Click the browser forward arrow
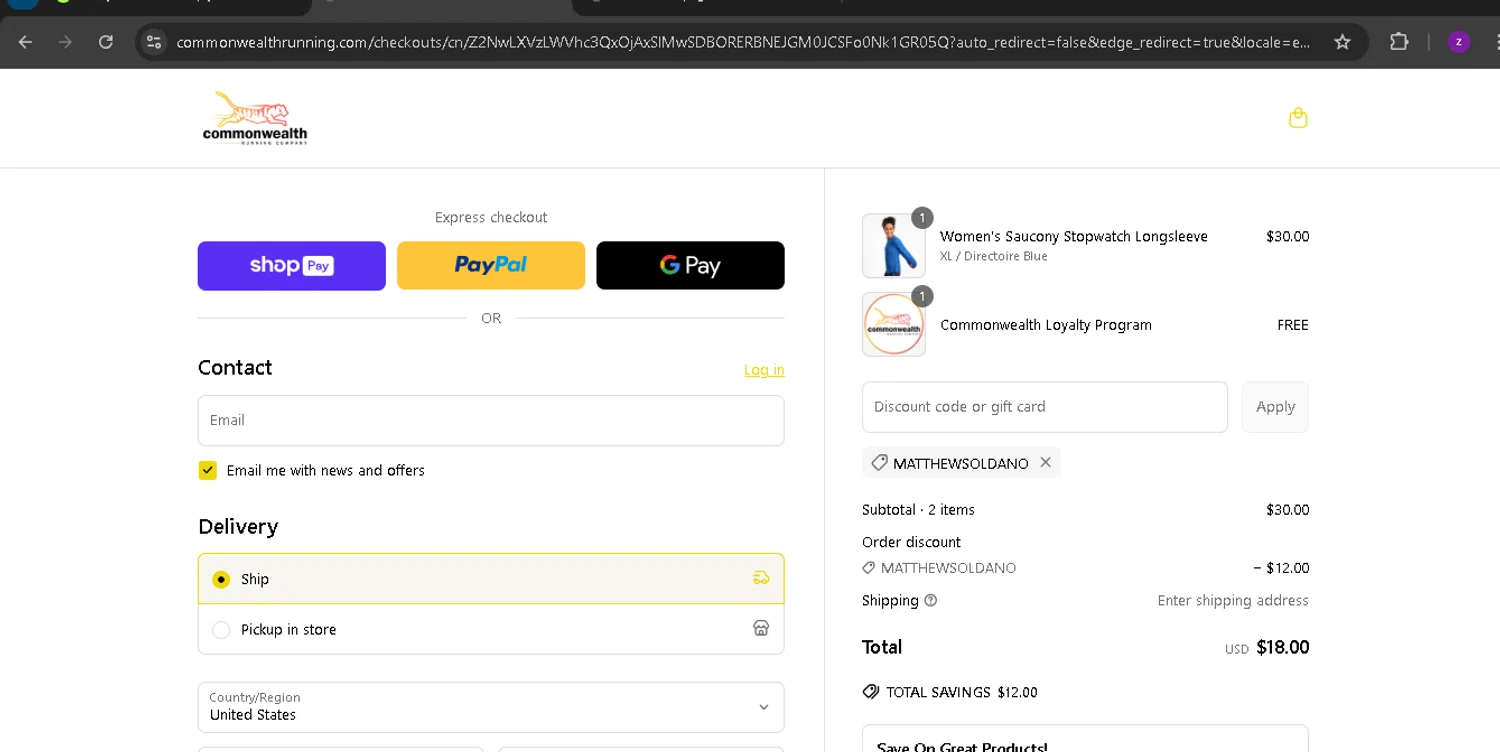1500x752 pixels. tap(65, 42)
